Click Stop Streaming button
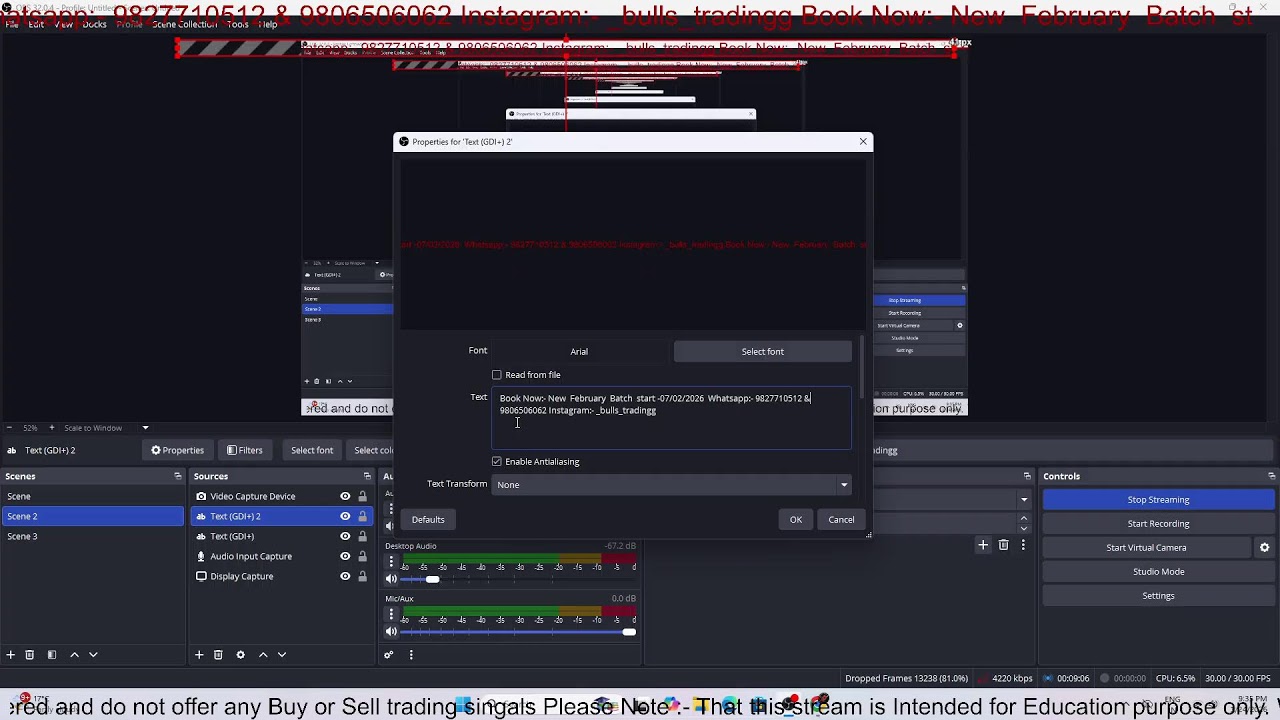Image resolution: width=1280 pixels, height=720 pixels. [1158, 500]
